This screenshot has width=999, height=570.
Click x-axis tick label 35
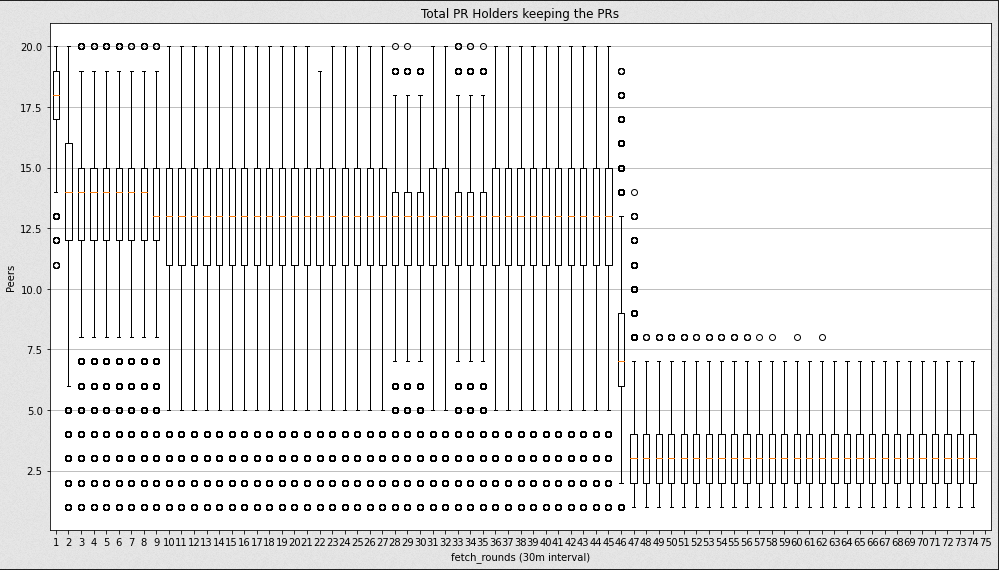pos(483,542)
